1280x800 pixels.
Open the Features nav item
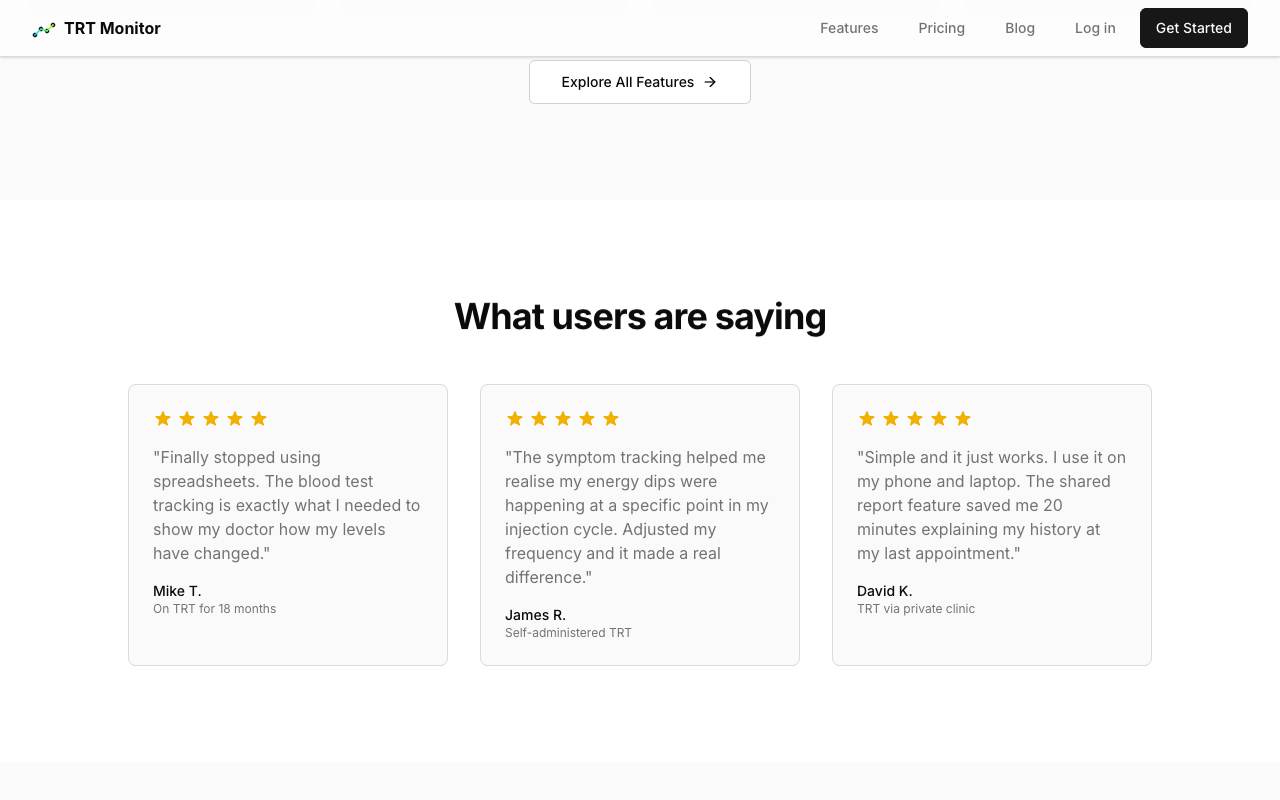pos(849,28)
